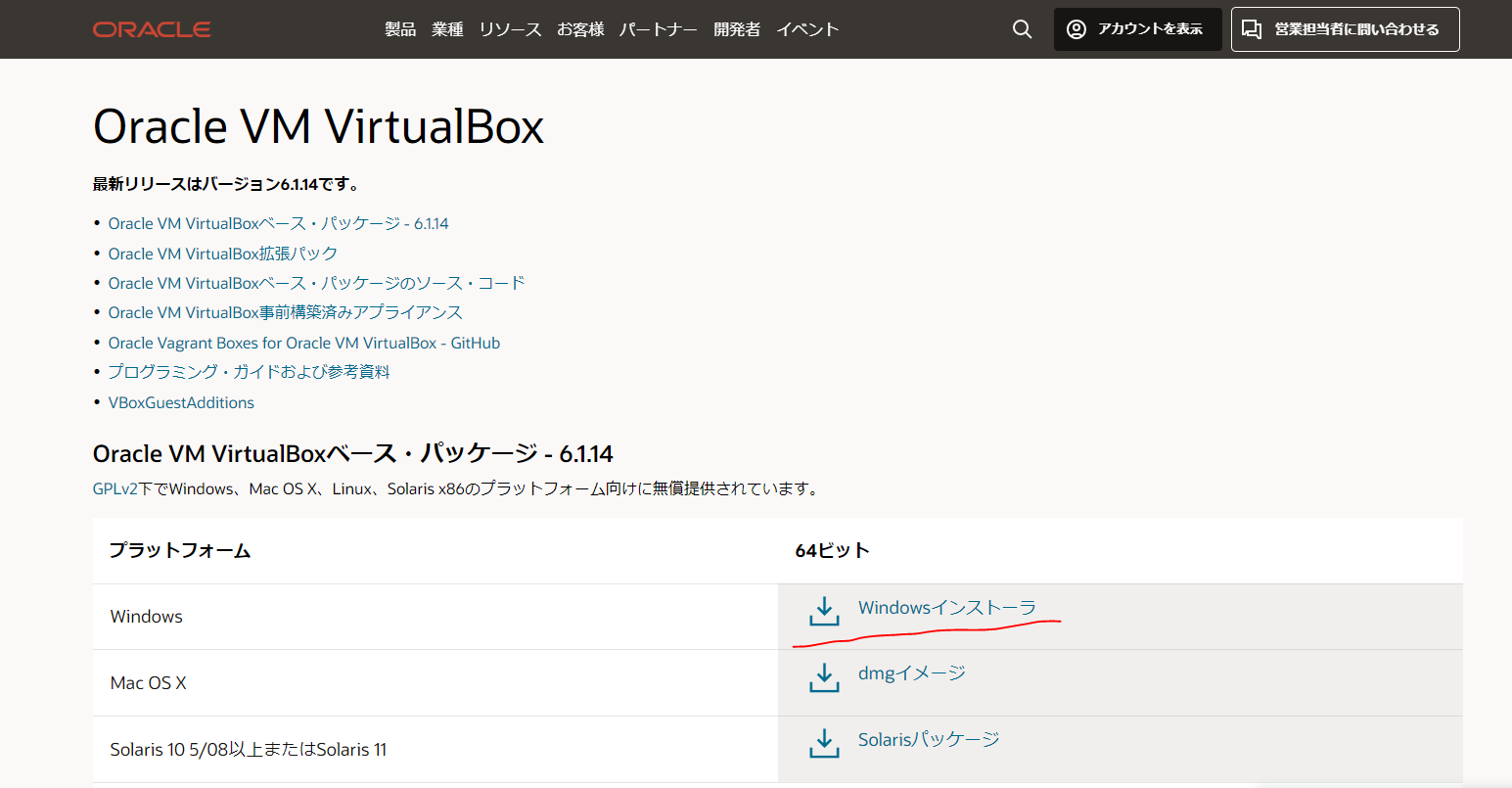Screen dimensions: 1512x788
Task: Open the VirtualBoxベース・パッケージ - 6.1.14 link
Action: 279,223
